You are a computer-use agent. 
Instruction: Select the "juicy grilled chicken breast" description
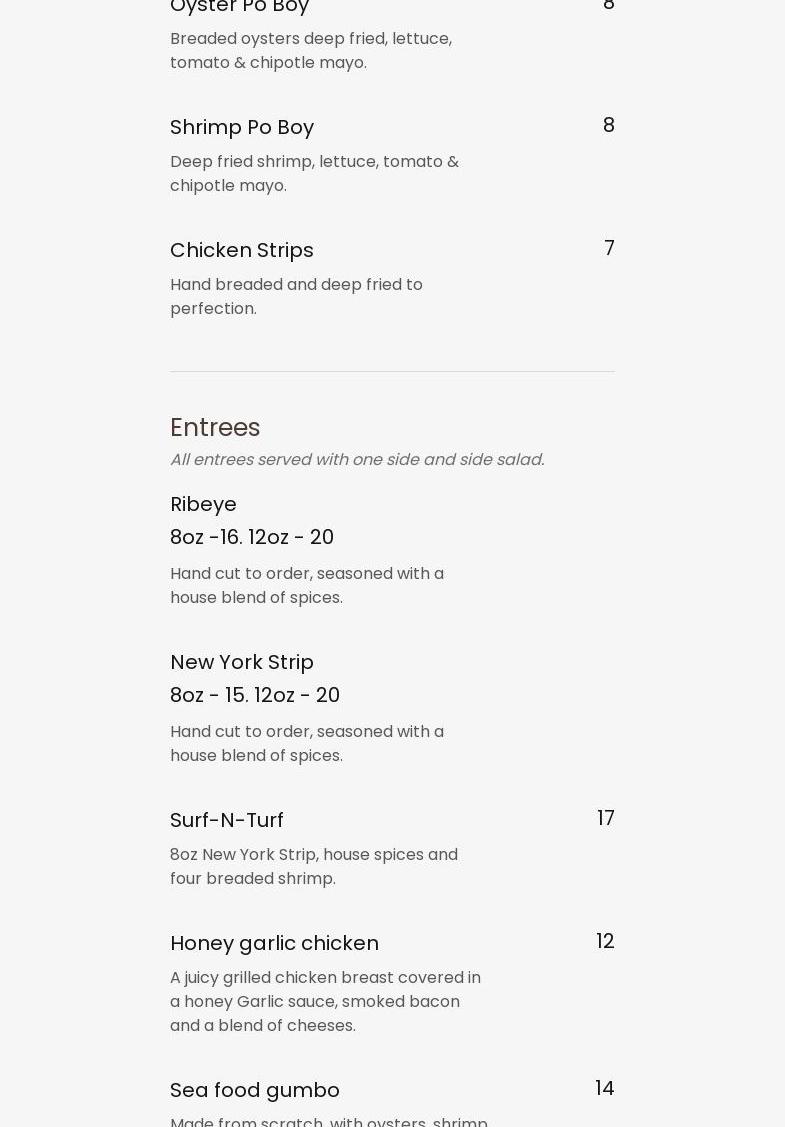point(325,1001)
